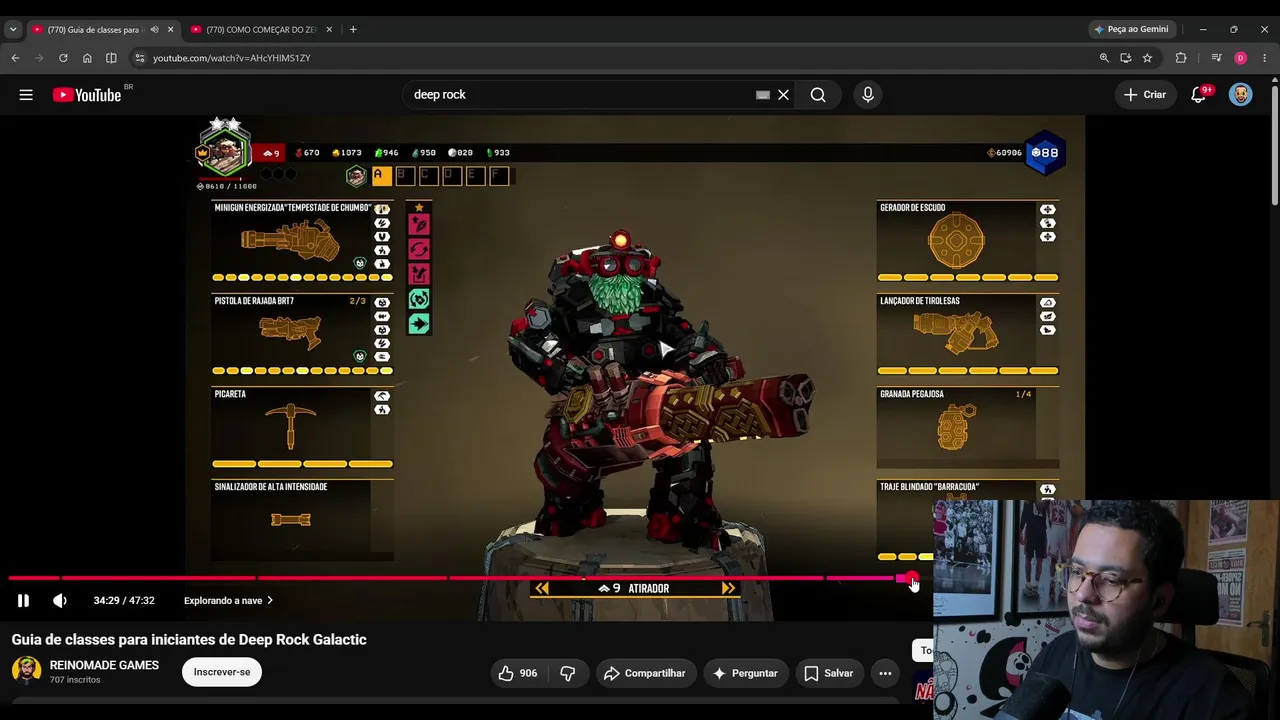Open the page zoom indicator
This screenshot has width=1280, height=720.
pos(1104,58)
